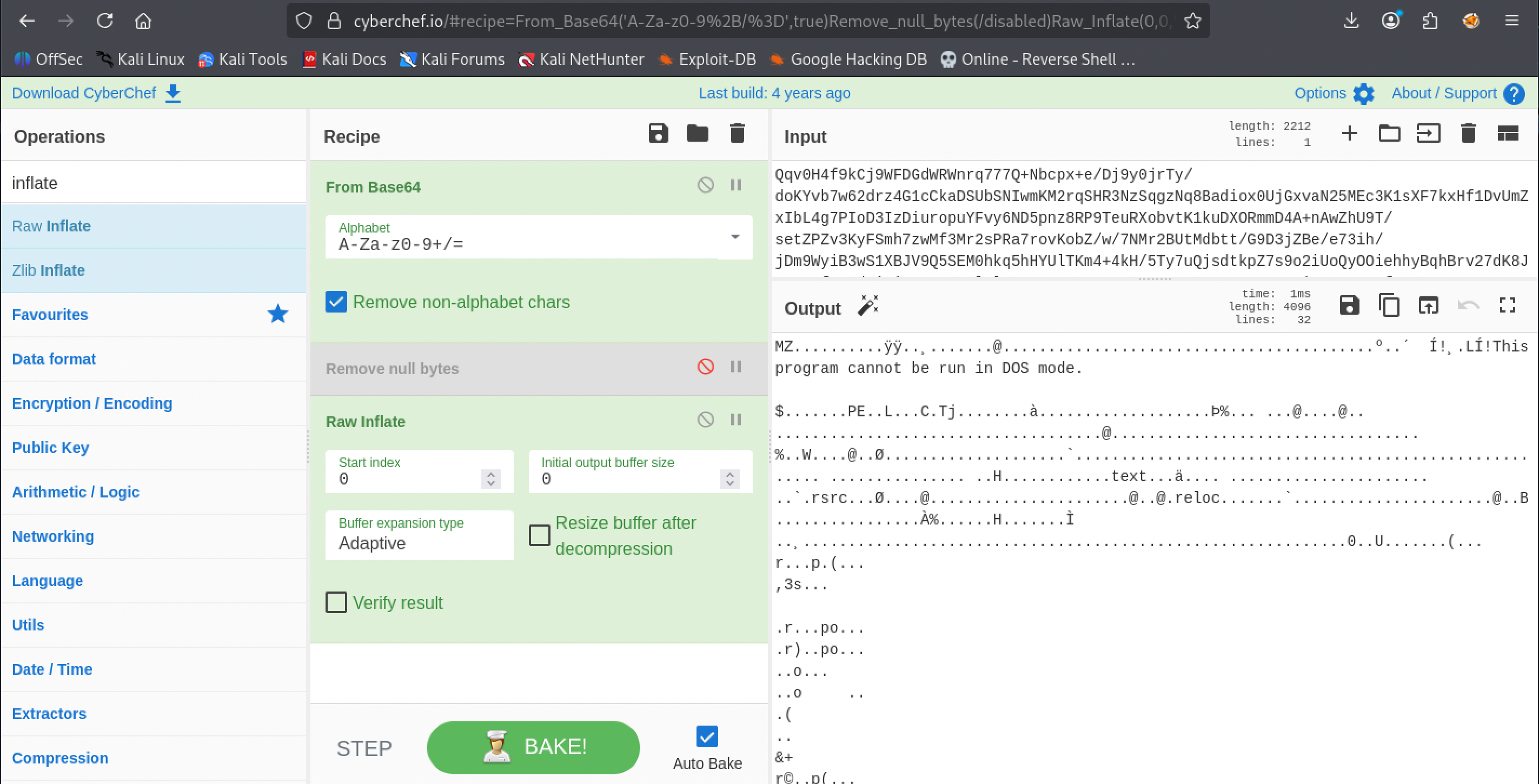Enable the Verify result checkbox

pyautogui.click(x=336, y=602)
